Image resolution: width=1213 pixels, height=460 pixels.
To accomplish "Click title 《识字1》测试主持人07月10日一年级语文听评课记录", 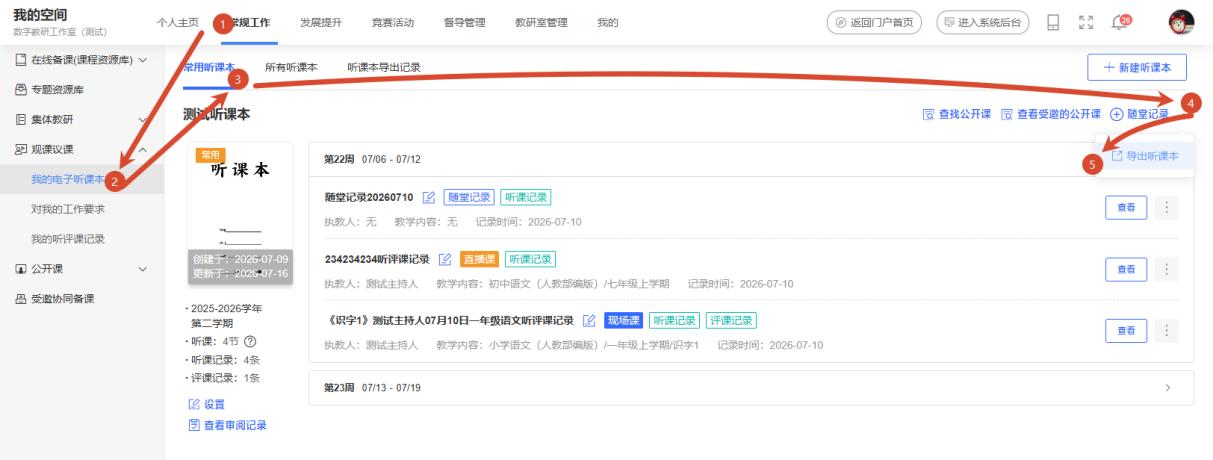I will coord(450,321).
